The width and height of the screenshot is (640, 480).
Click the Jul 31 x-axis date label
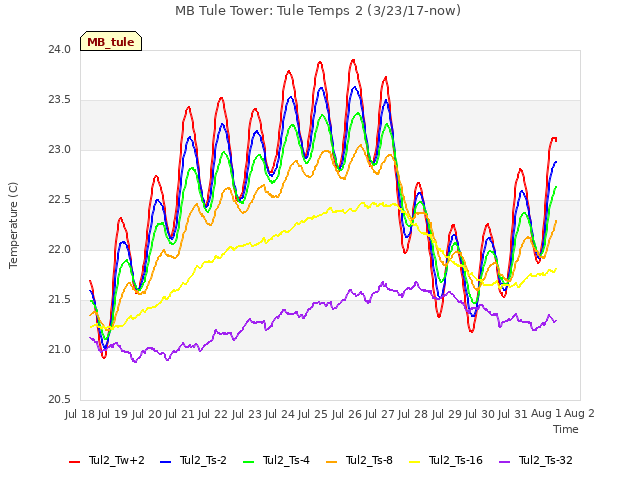click(x=513, y=414)
